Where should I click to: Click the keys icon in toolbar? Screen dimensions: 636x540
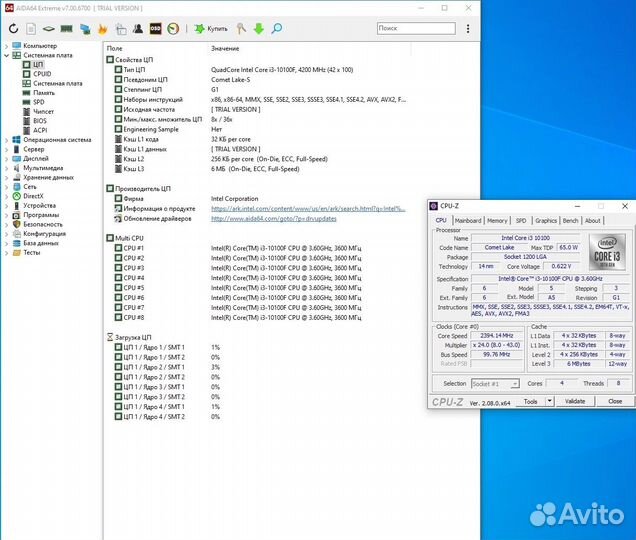(241, 29)
